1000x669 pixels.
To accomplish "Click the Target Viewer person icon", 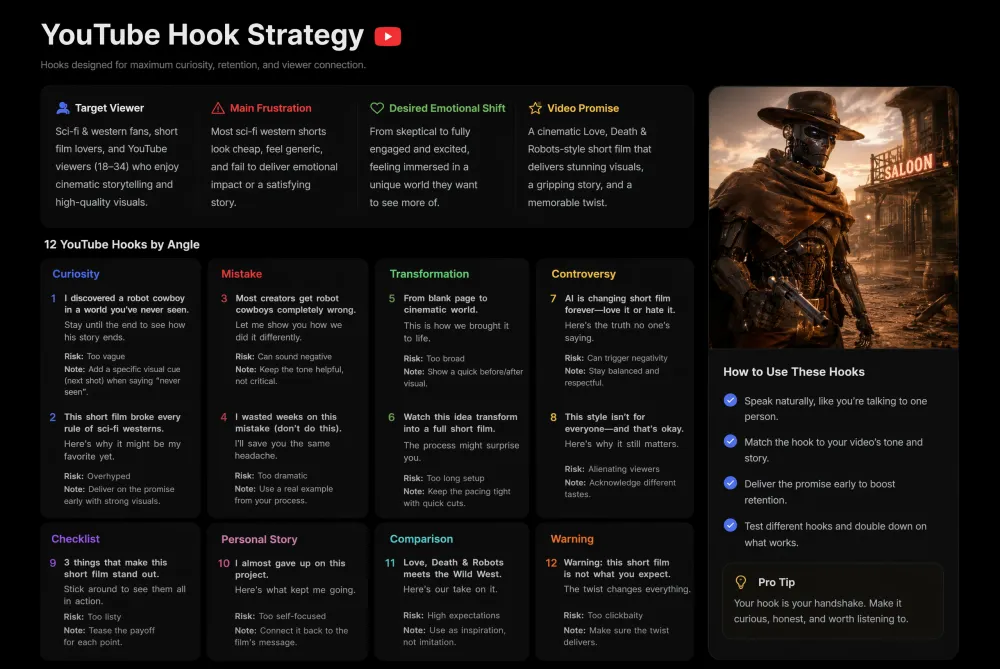I will pyautogui.click(x=62, y=108).
